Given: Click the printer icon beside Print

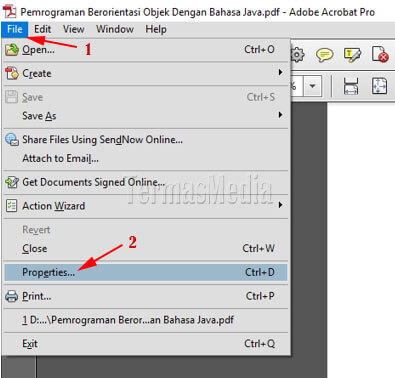Looking at the screenshot, I should pyautogui.click(x=12, y=296).
